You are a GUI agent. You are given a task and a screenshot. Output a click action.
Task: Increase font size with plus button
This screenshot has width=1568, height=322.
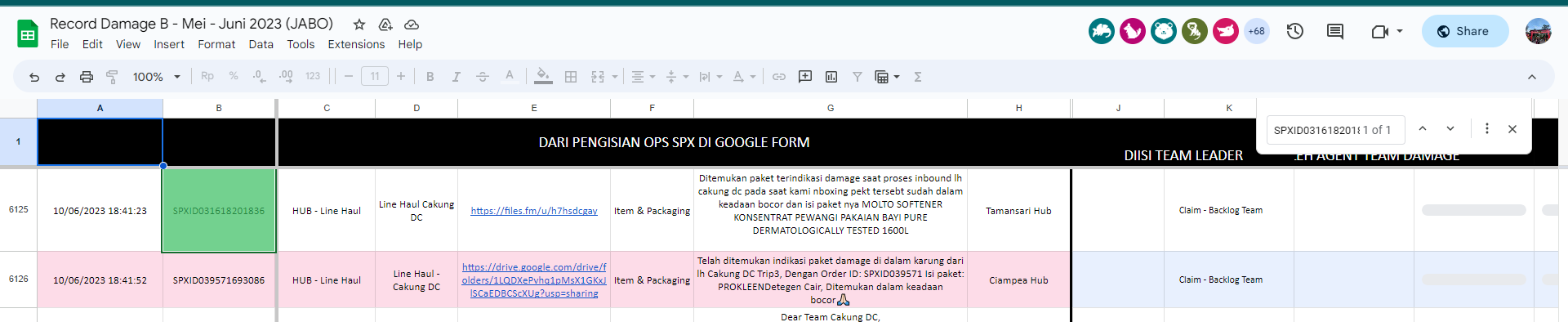pos(401,77)
